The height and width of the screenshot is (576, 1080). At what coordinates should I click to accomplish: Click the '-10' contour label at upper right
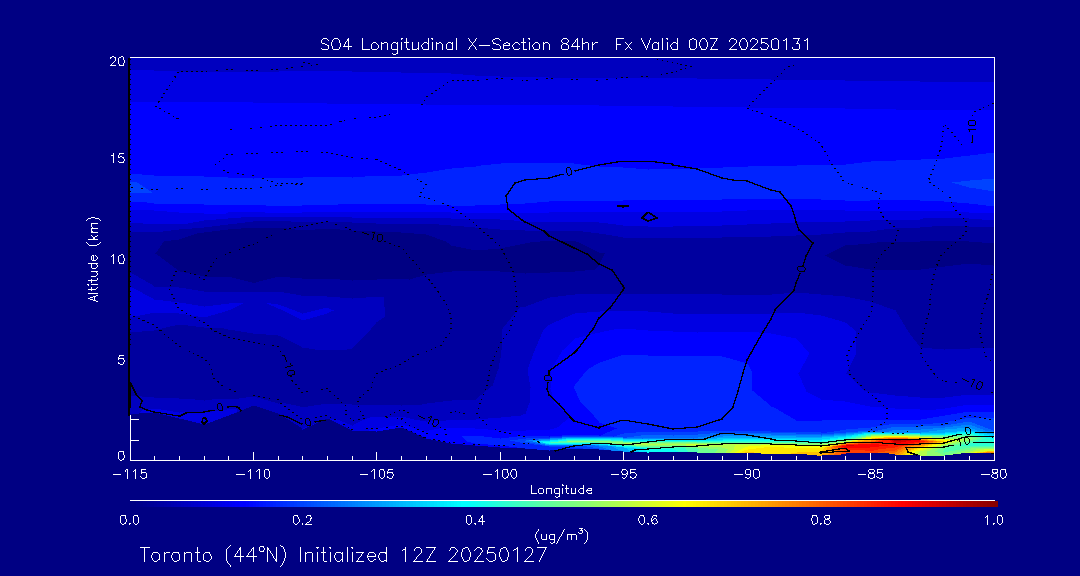(x=972, y=130)
